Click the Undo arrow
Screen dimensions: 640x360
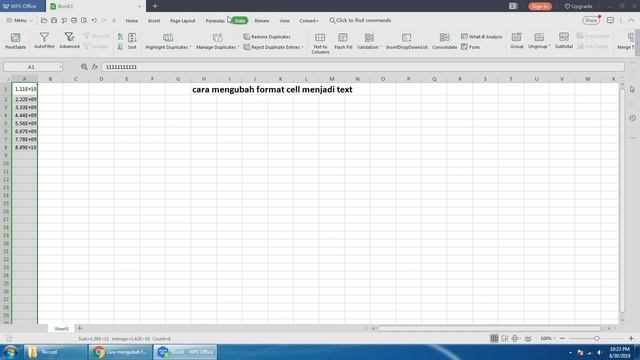point(94,20)
